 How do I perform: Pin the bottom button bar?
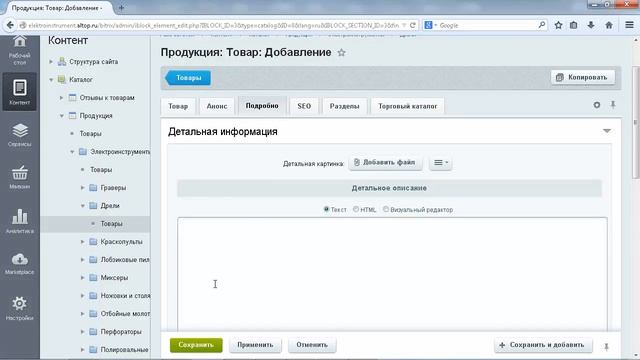[x=607, y=347]
